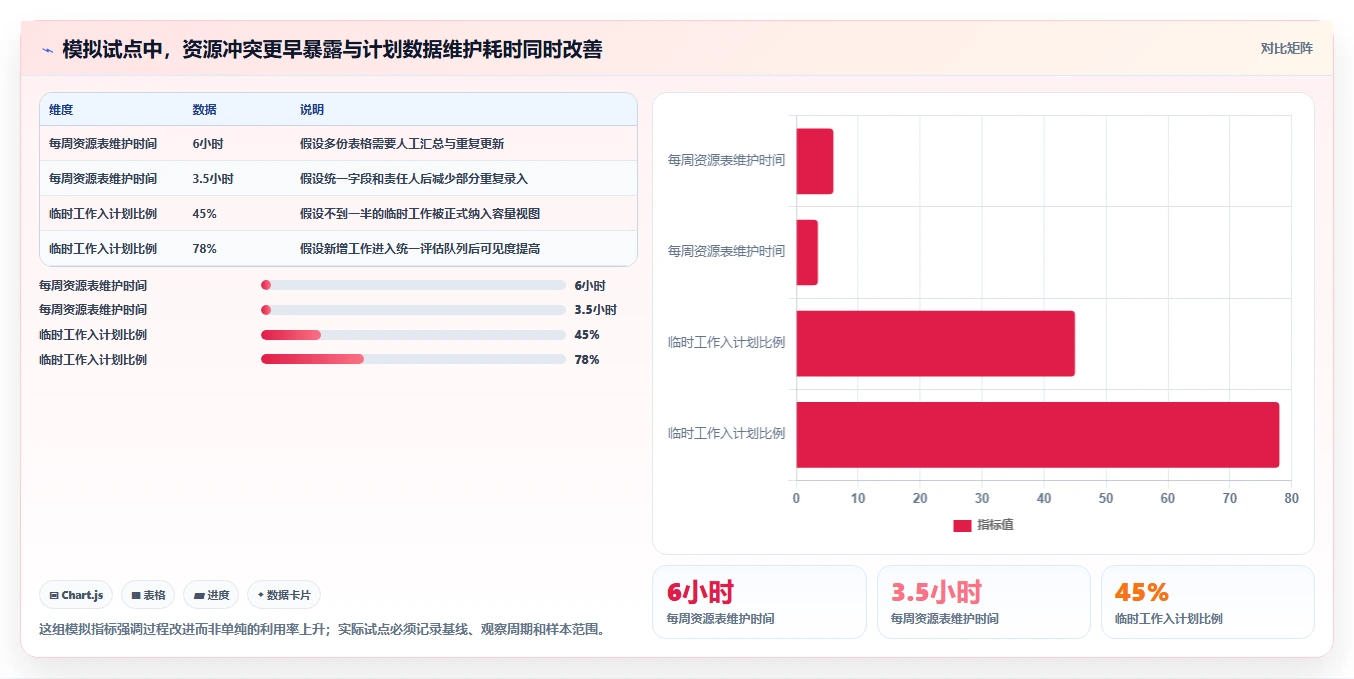
Task: Click the chart bar reaching 78
Action: (1037, 435)
